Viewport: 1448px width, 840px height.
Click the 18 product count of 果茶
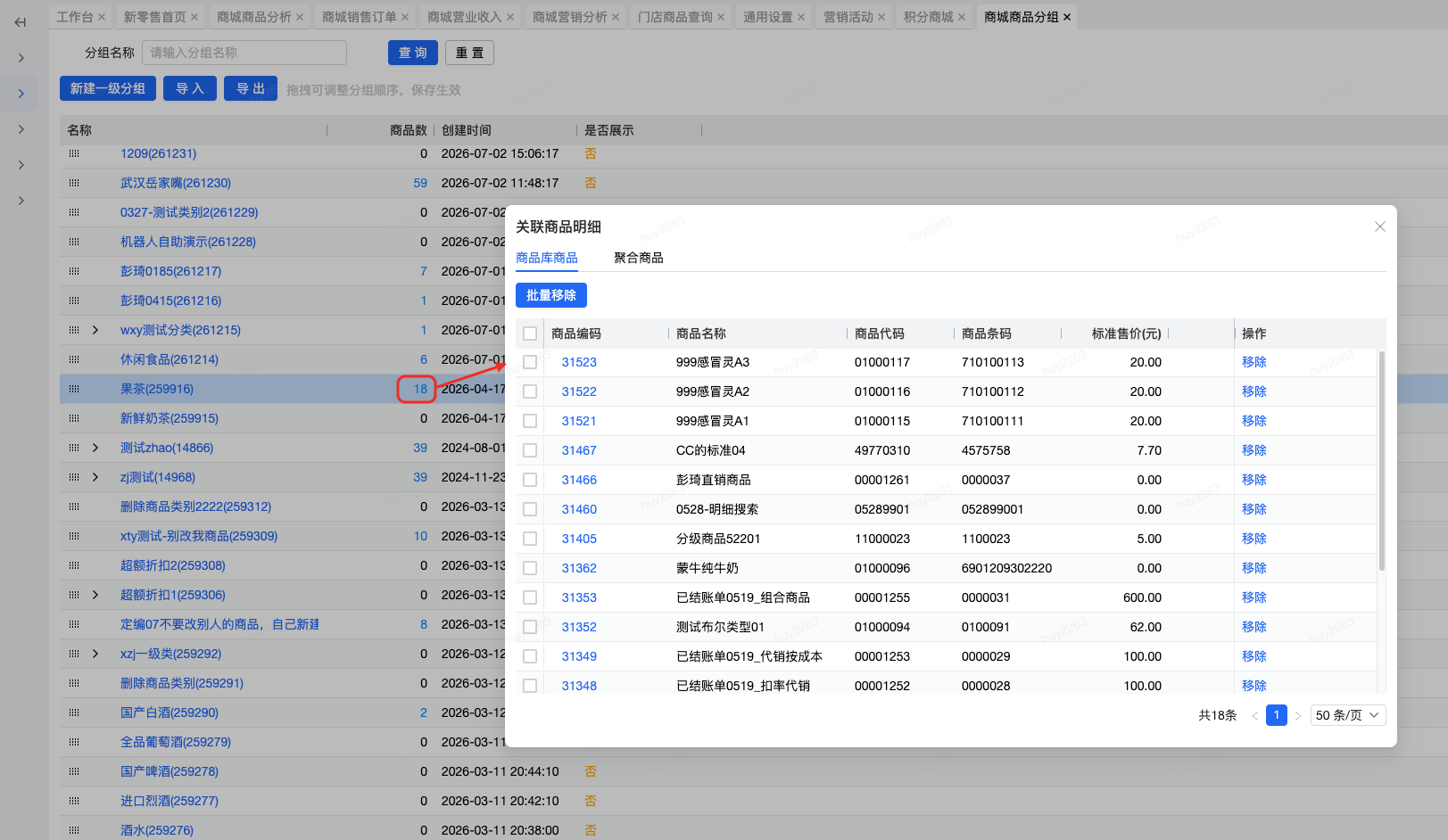(420, 389)
